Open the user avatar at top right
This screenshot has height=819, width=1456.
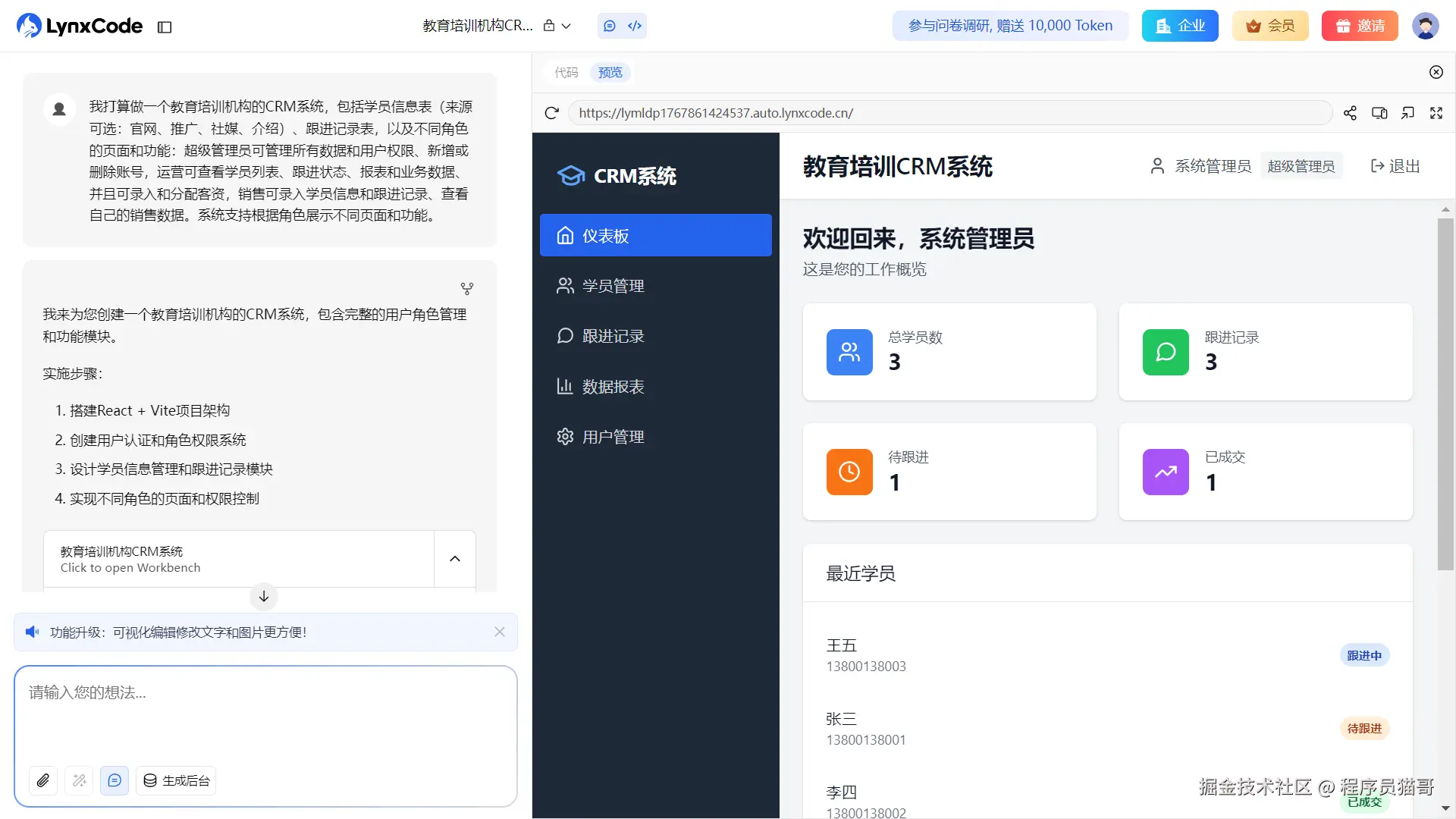[1425, 26]
